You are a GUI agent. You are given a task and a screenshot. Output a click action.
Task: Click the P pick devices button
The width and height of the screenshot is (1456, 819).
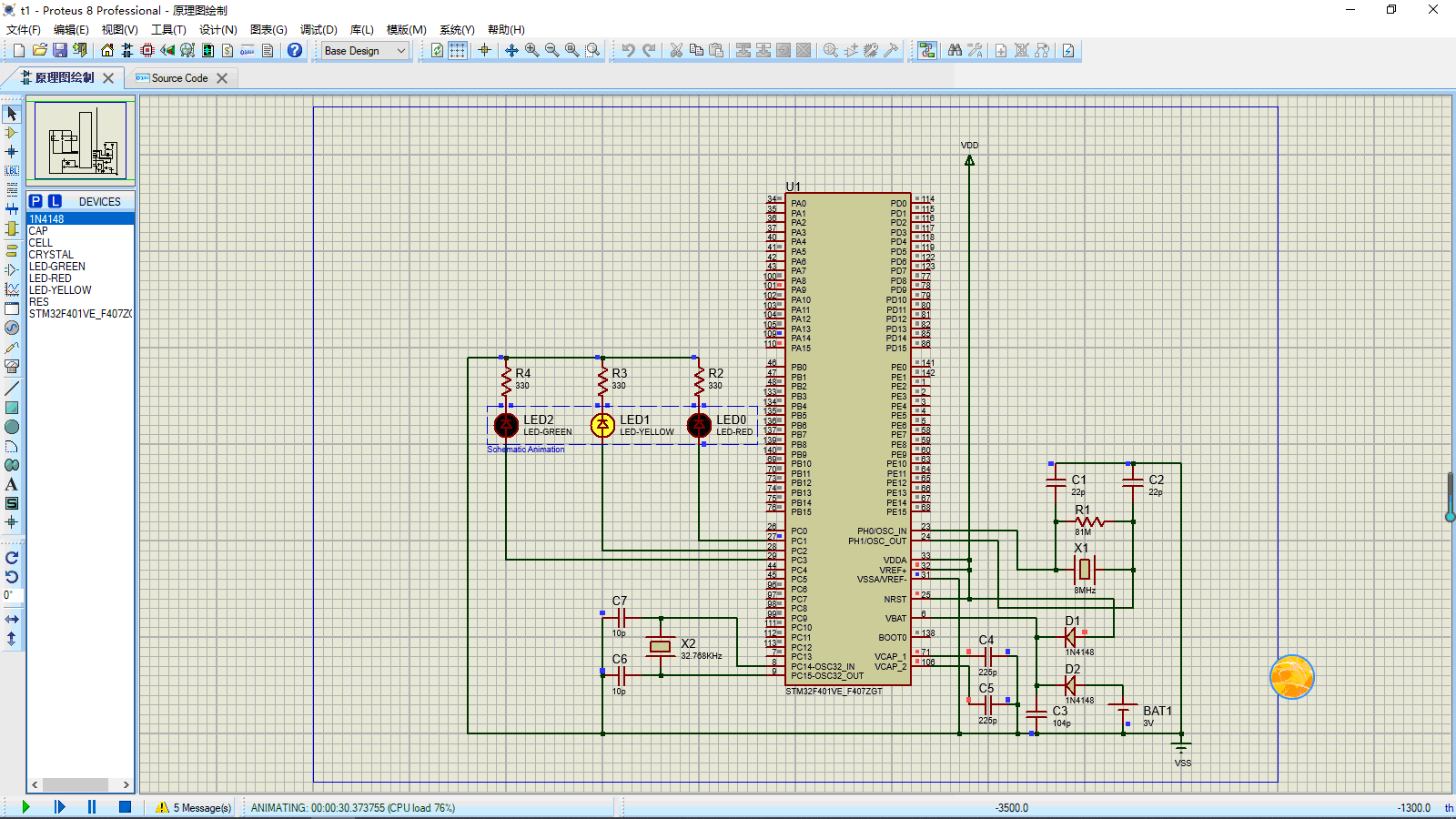coord(35,201)
